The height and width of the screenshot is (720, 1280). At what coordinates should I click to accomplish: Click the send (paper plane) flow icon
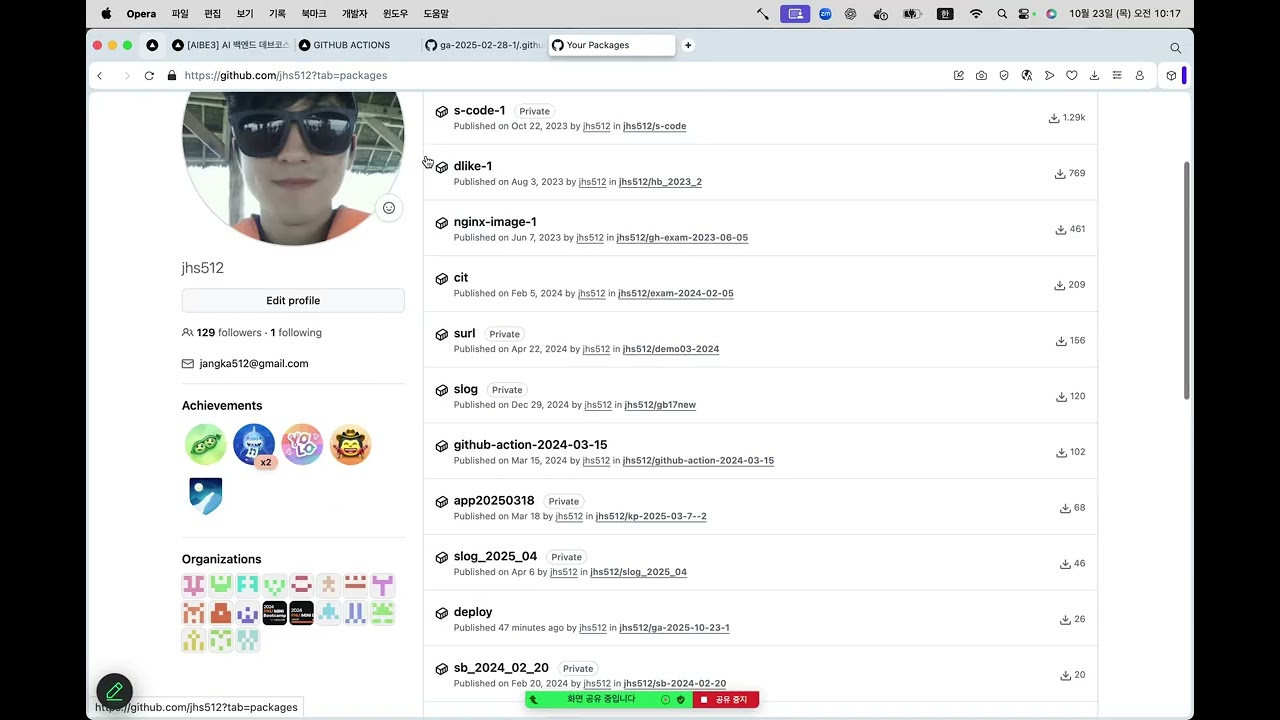tap(1049, 75)
